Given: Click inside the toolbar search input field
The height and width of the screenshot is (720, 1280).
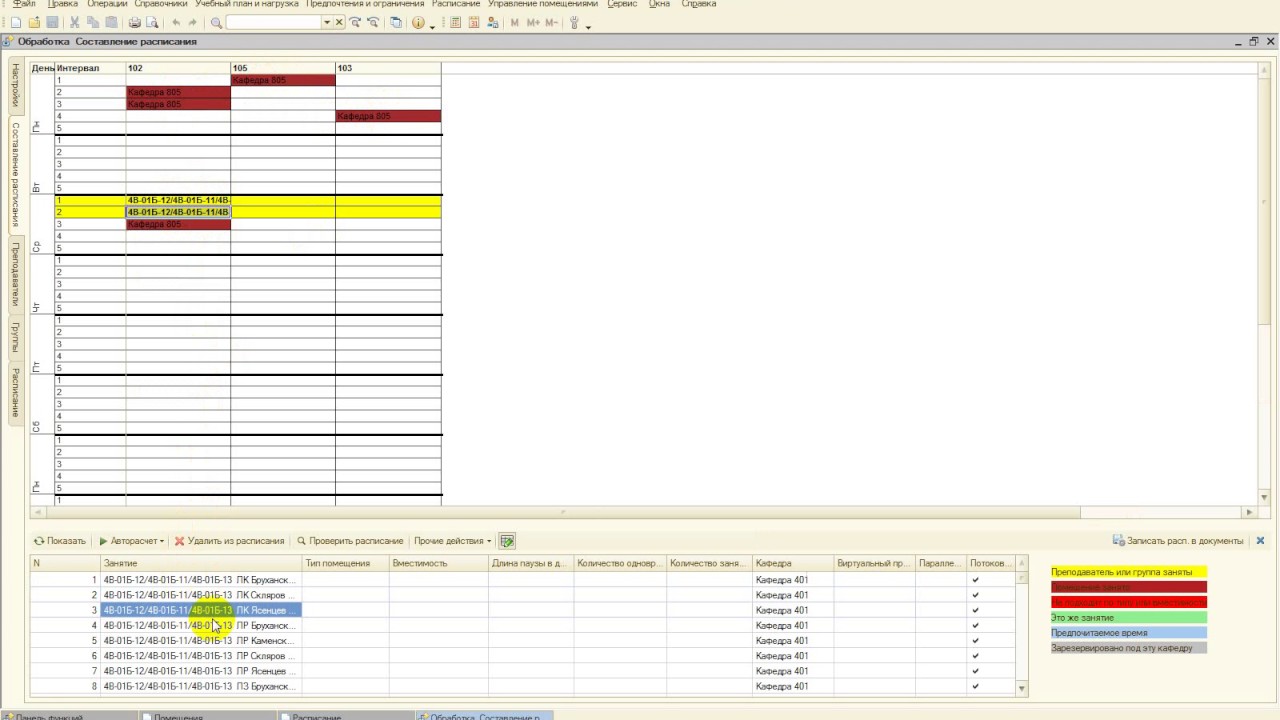Looking at the screenshot, I should pos(273,23).
